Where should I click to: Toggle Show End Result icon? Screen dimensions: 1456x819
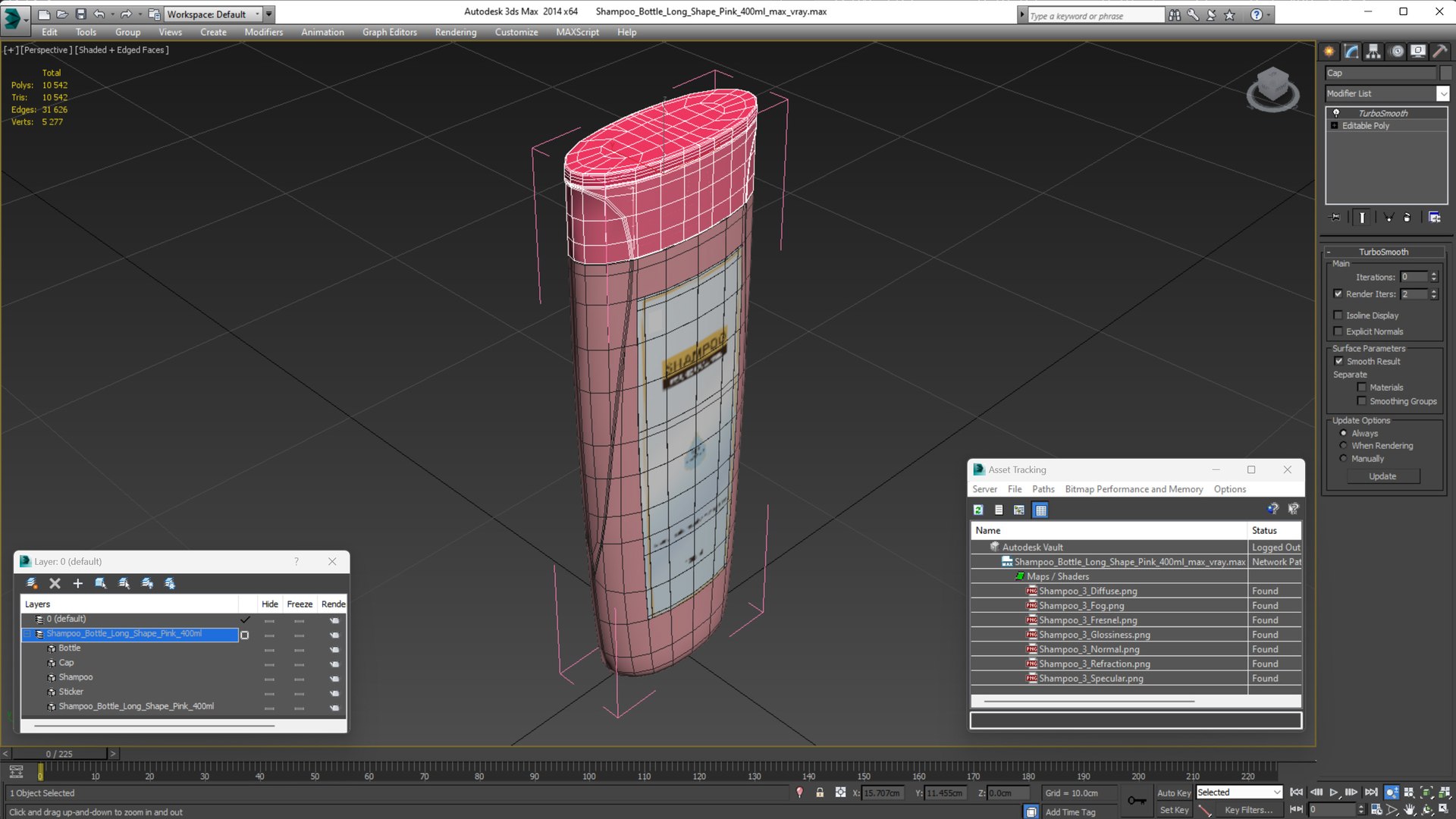click(1362, 218)
